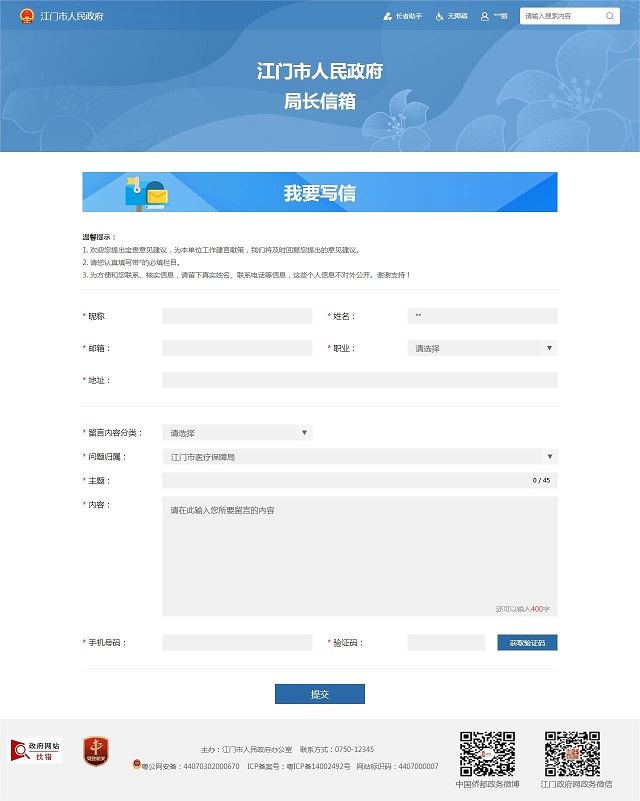This screenshot has height=801, width=640.
Task: Click the user account icon in header
Action: pos(485,16)
